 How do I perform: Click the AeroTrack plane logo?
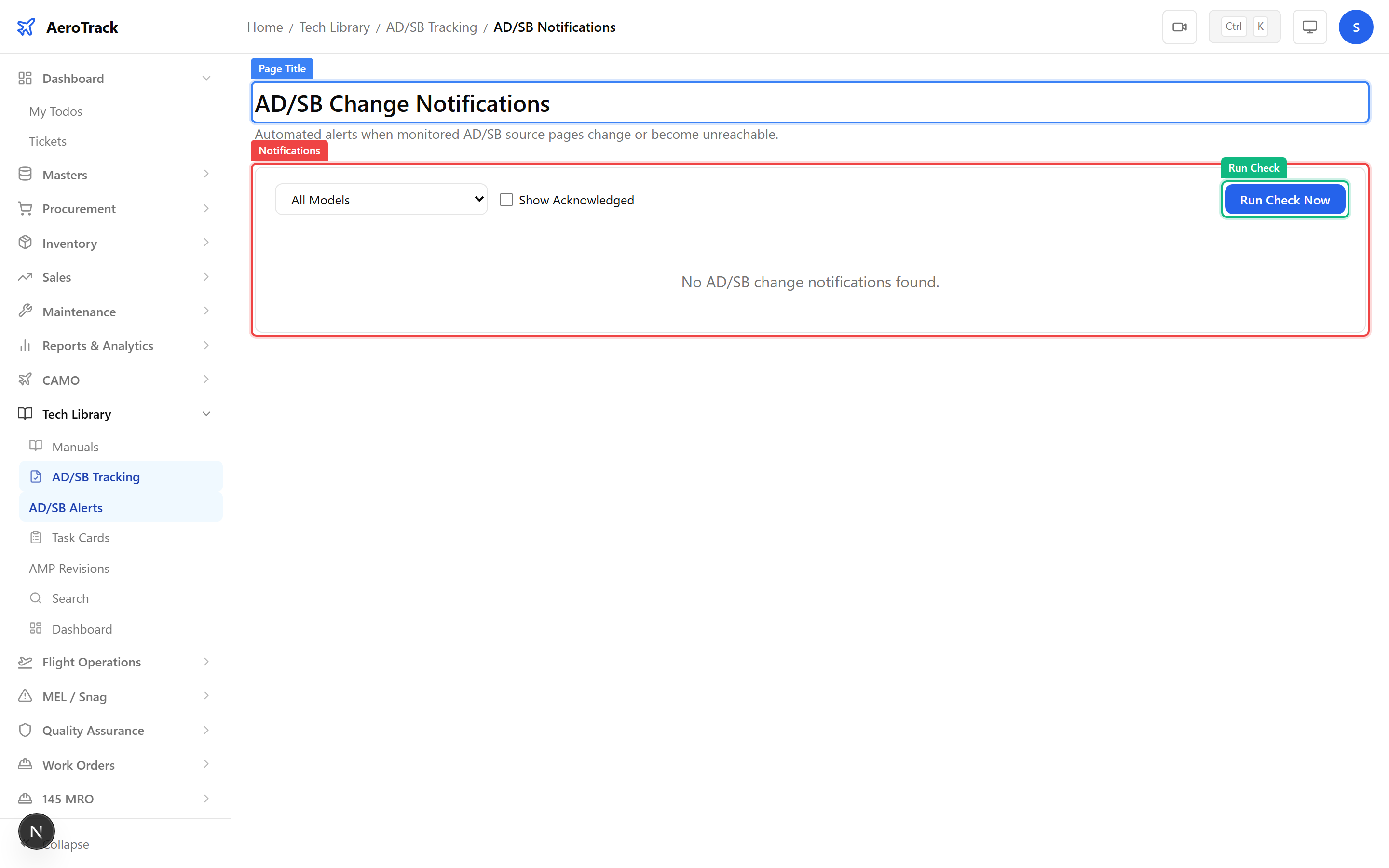26,27
